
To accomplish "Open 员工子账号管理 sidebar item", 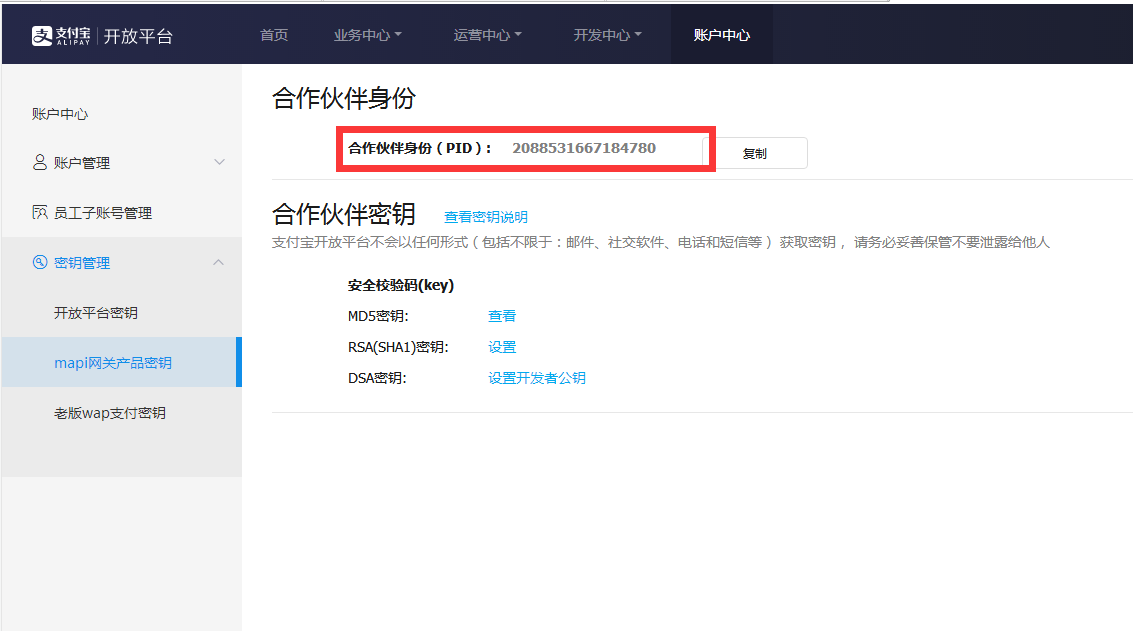I will pos(121,213).
